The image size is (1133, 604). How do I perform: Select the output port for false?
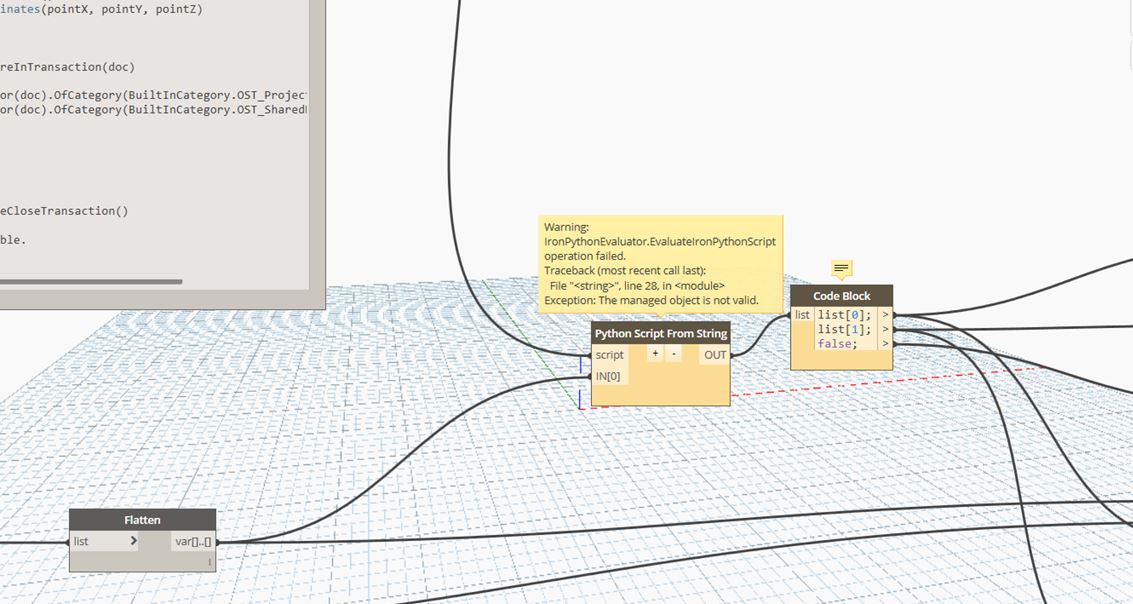pyautogui.click(x=885, y=343)
